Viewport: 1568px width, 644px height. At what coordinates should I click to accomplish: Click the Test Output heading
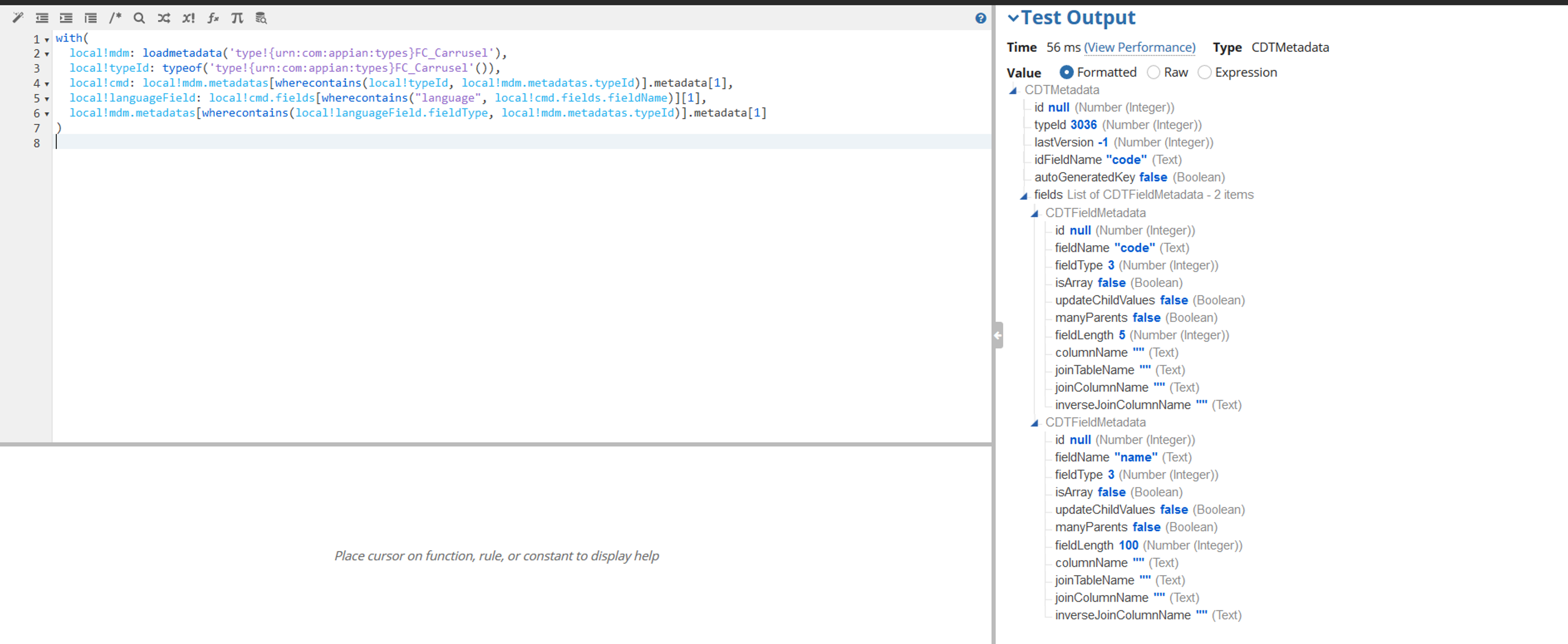coord(1078,17)
